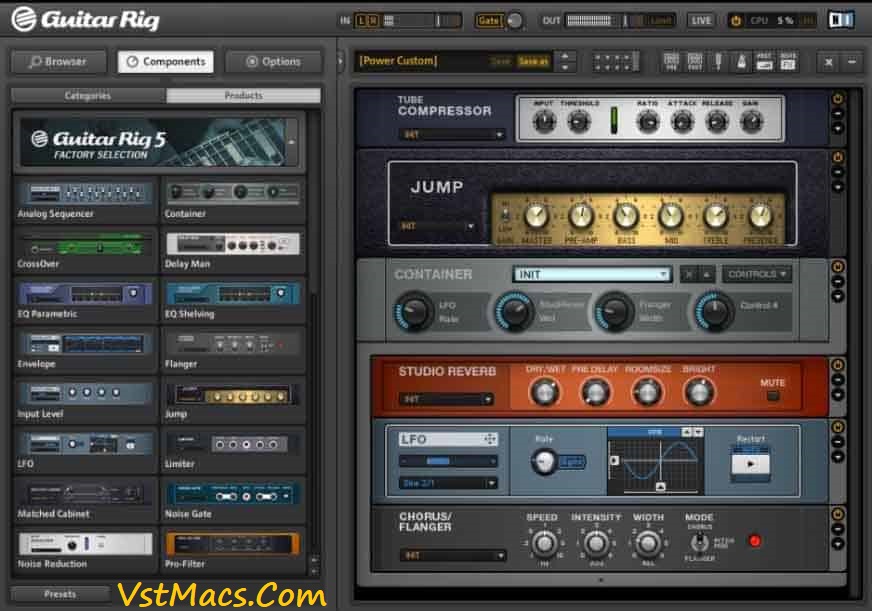Click the LFO rate slider bar

(x=440, y=460)
